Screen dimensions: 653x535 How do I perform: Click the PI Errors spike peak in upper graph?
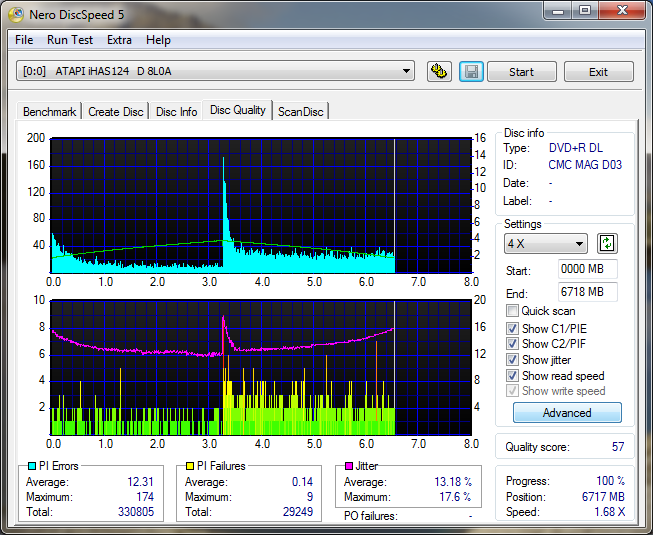tap(224, 159)
